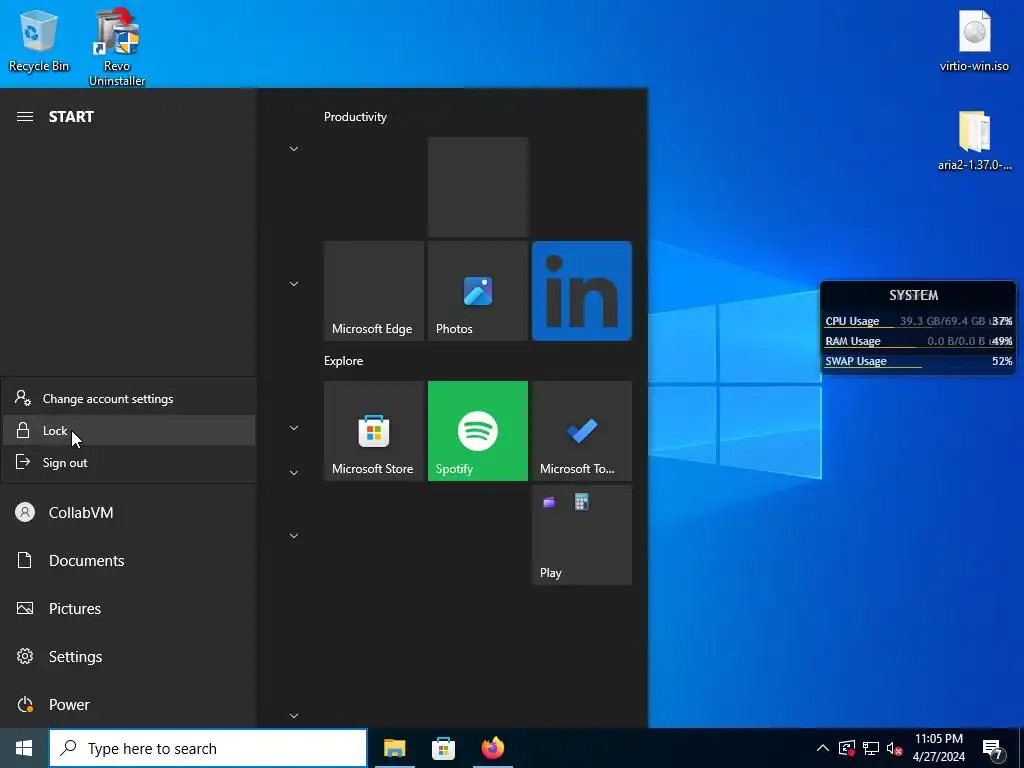Open the Photos tile
The width and height of the screenshot is (1024, 768).
pos(477,291)
